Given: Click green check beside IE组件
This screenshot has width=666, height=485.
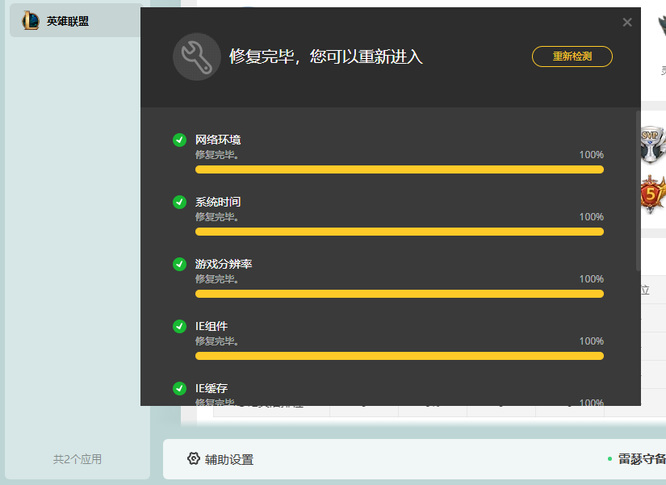Looking at the screenshot, I should [x=180, y=326].
